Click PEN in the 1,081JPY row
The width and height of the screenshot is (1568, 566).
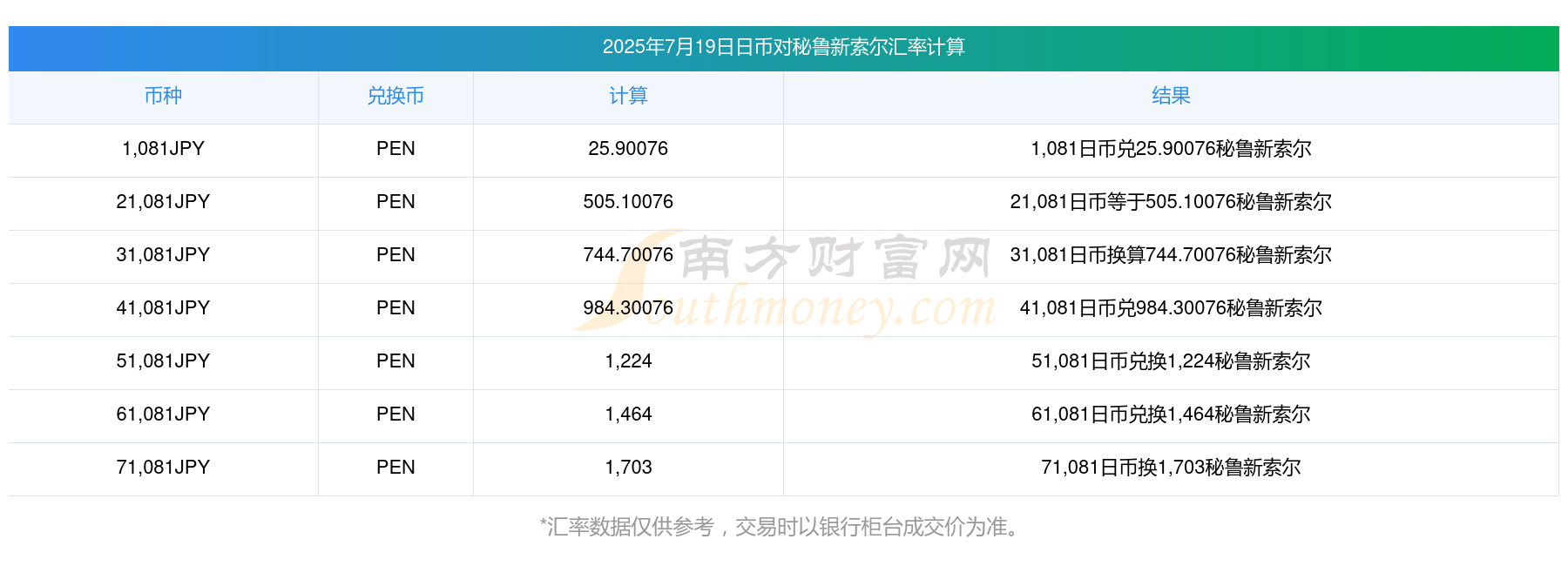tap(395, 149)
